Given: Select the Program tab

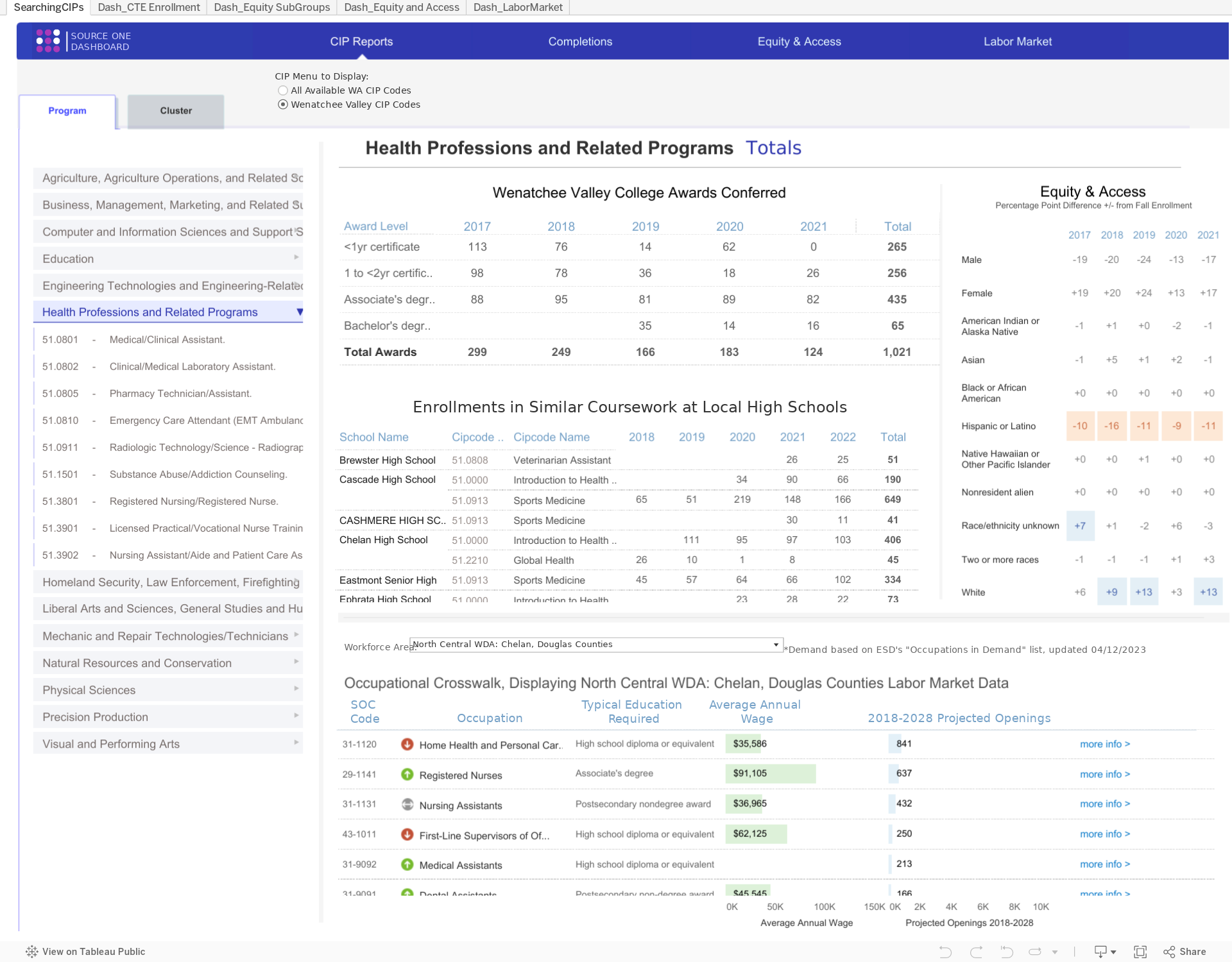Looking at the screenshot, I should point(67,111).
